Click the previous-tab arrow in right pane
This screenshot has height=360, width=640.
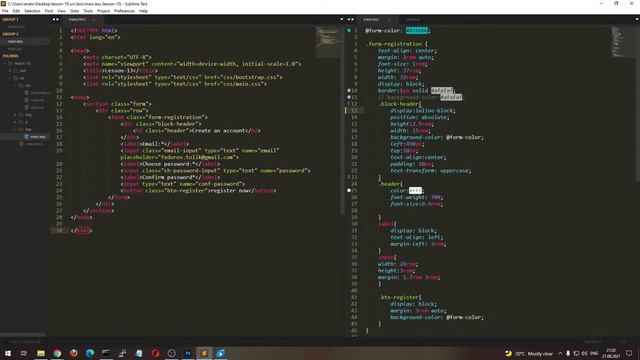tap(349, 19)
